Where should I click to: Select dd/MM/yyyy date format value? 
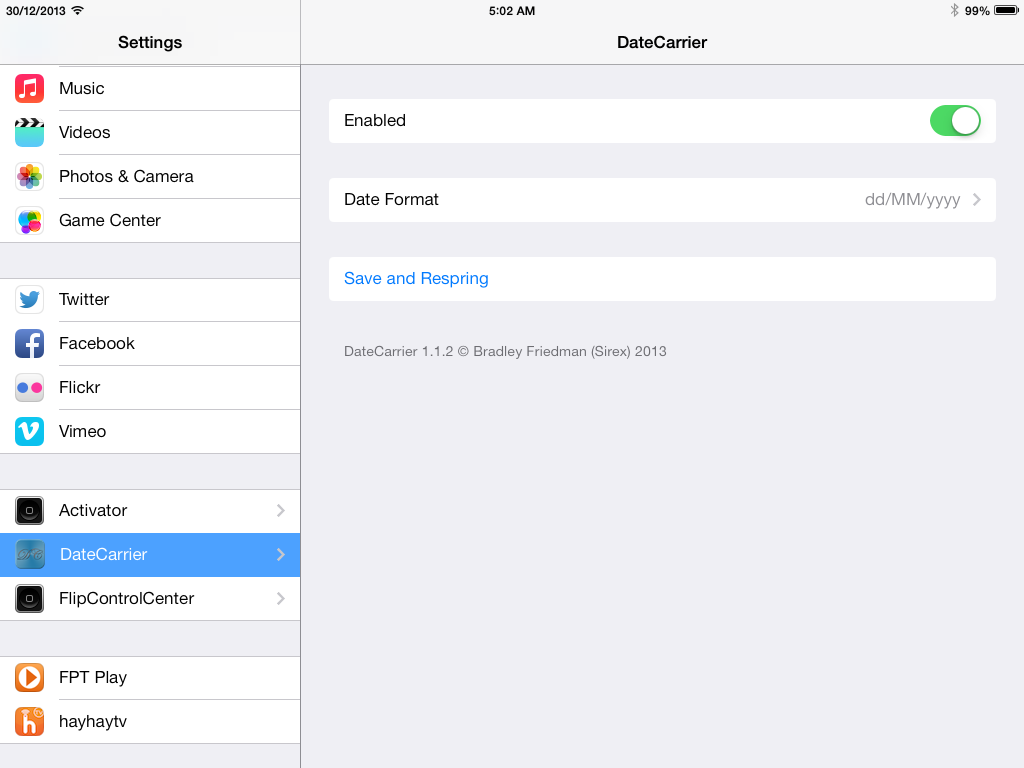tap(912, 200)
